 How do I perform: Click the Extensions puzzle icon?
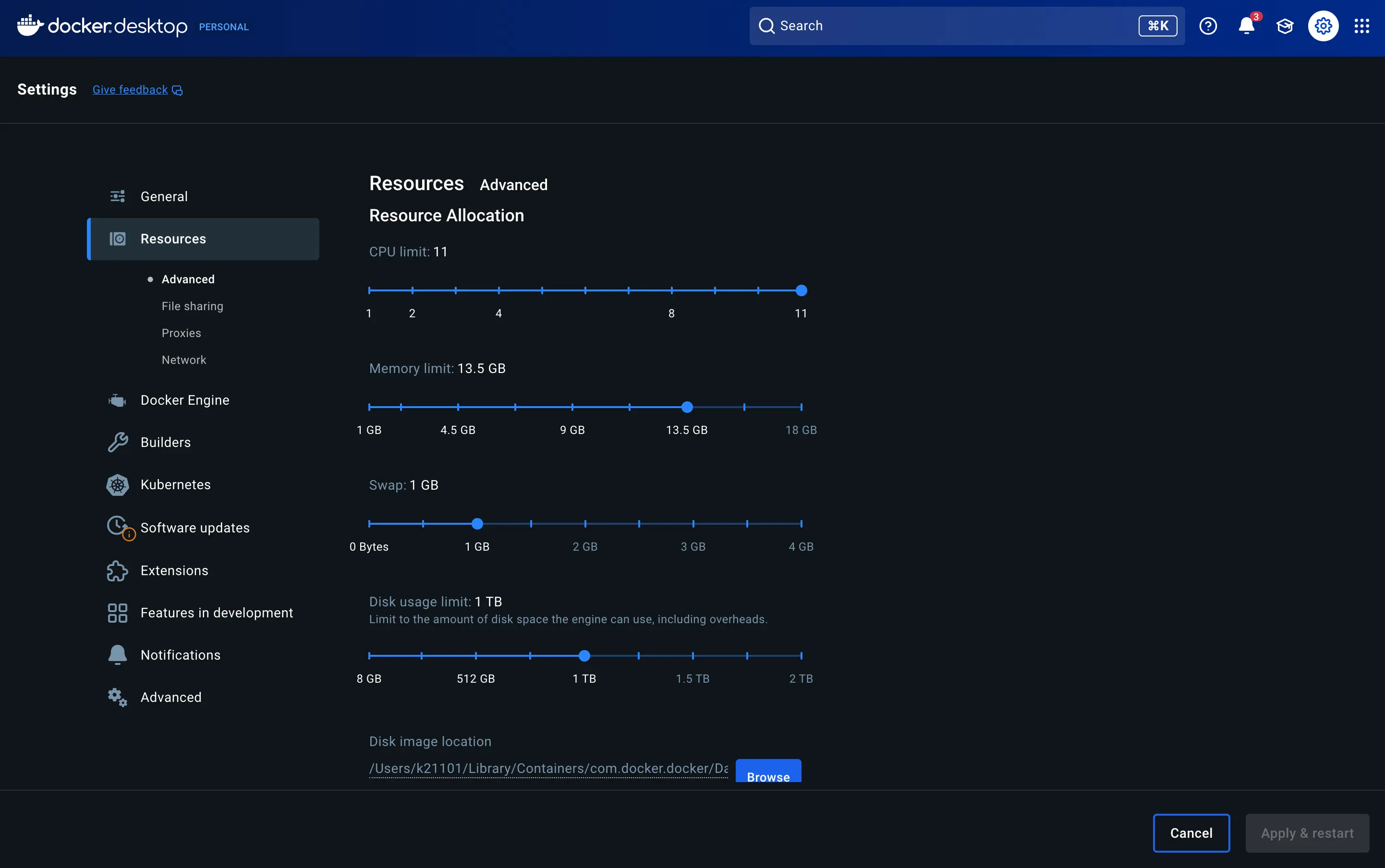[118, 571]
